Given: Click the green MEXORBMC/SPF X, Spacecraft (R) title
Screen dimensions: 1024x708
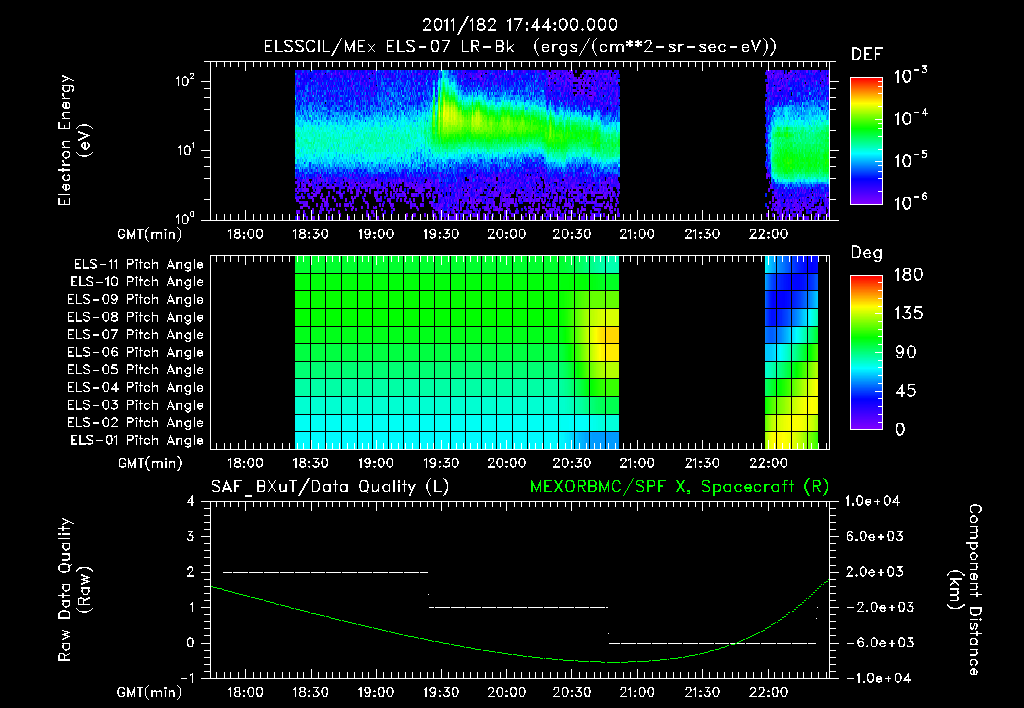Looking at the screenshot, I should tap(679, 487).
